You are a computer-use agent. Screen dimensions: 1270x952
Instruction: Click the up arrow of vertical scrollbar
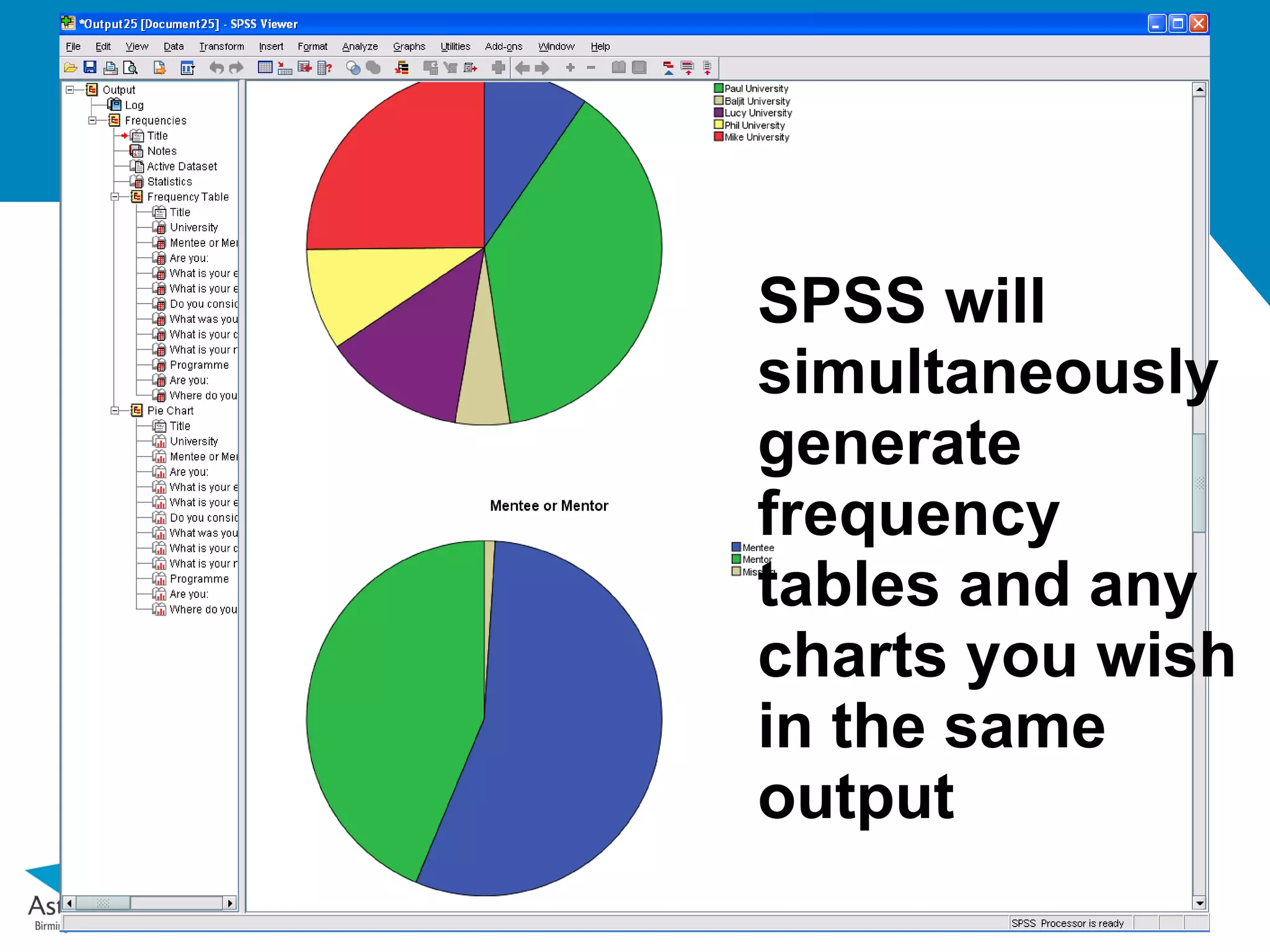(x=1199, y=90)
